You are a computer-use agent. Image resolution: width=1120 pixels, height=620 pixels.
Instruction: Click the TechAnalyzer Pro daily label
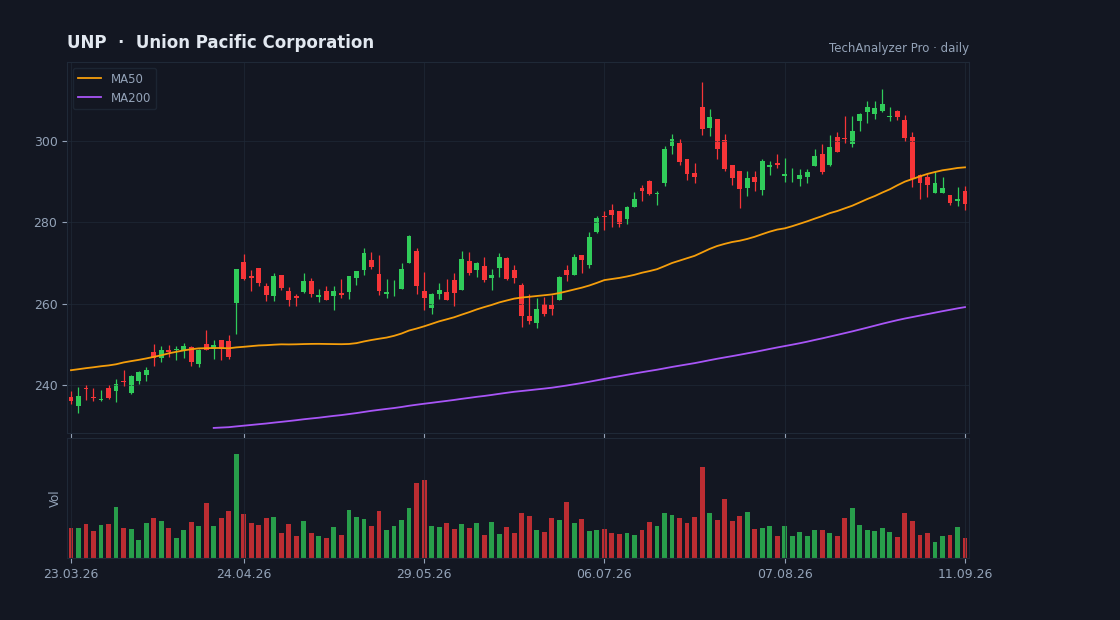coord(899,48)
